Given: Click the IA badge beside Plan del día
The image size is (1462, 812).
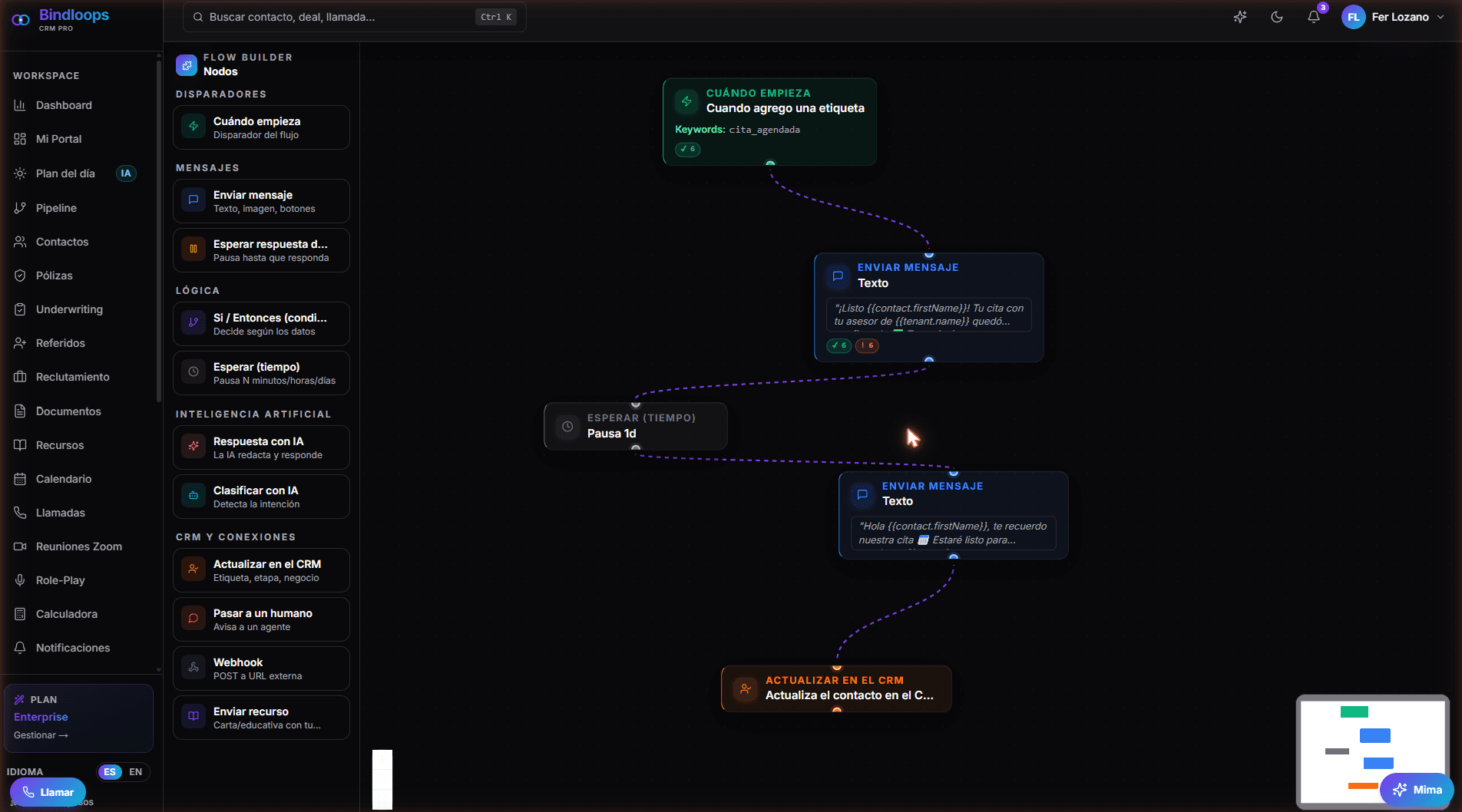Looking at the screenshot, I should click(x=126, y=173).
